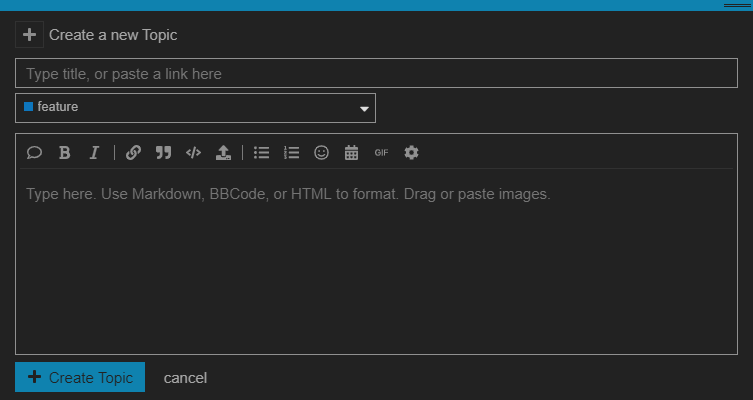Open the upload file dialog

pyautogui.click(x=223, y=153)
